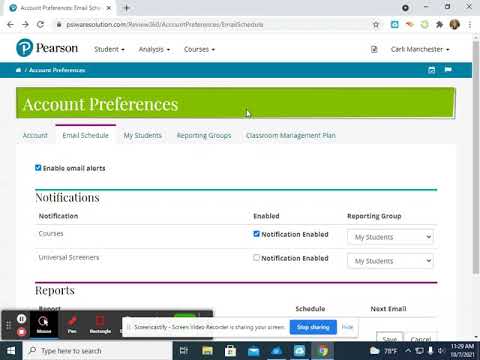Viewport: 480px width, 360px height.
Task: Select the Email Schedule tab
Action: pyautogui.click(x=86, y=135)
